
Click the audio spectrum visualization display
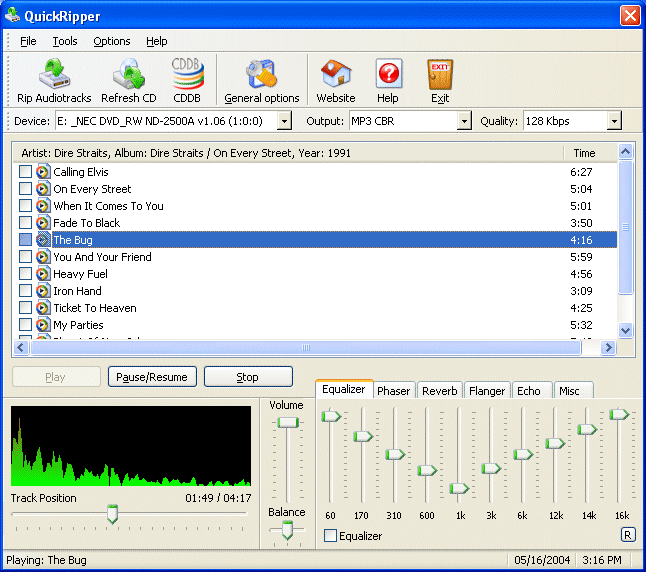click(x=131, y=445)
